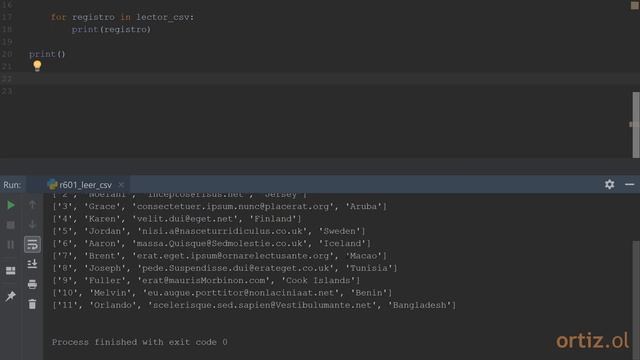This screenshot has width=640, height=360.
Task: Select the r601_leer_csv run tab
Action: point(80,185)
